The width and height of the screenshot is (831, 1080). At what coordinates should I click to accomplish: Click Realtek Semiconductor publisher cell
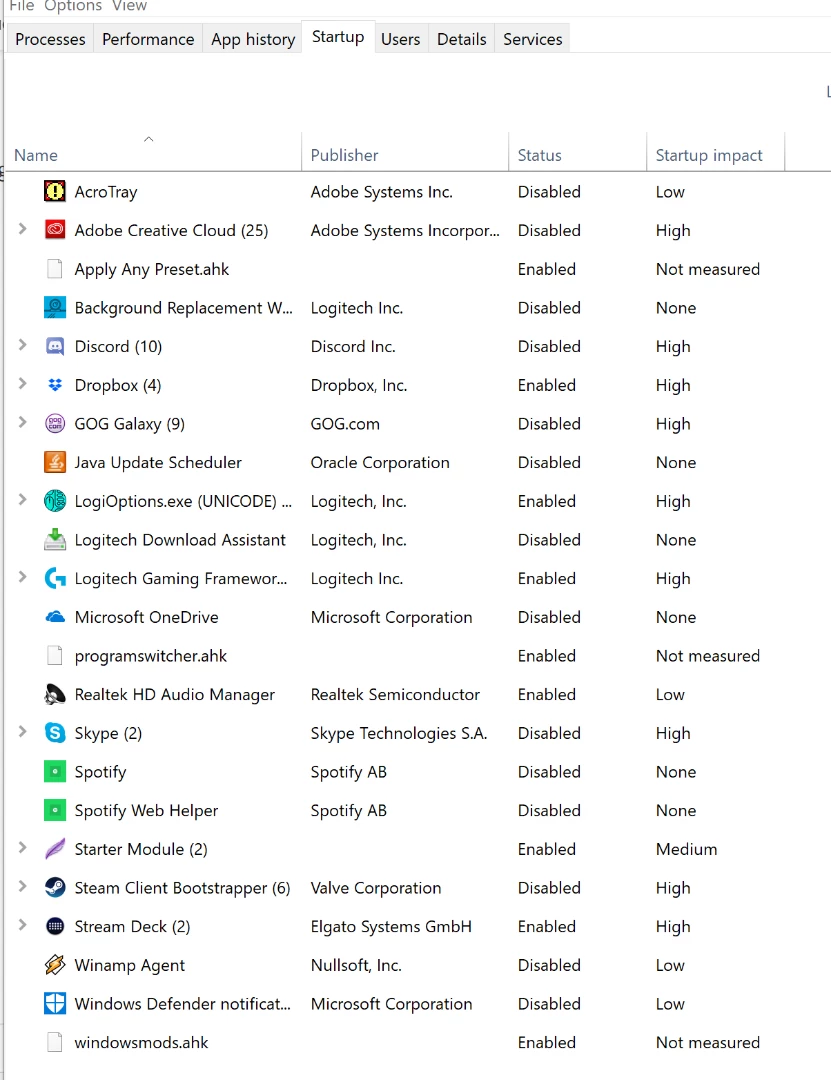point(395,694)
